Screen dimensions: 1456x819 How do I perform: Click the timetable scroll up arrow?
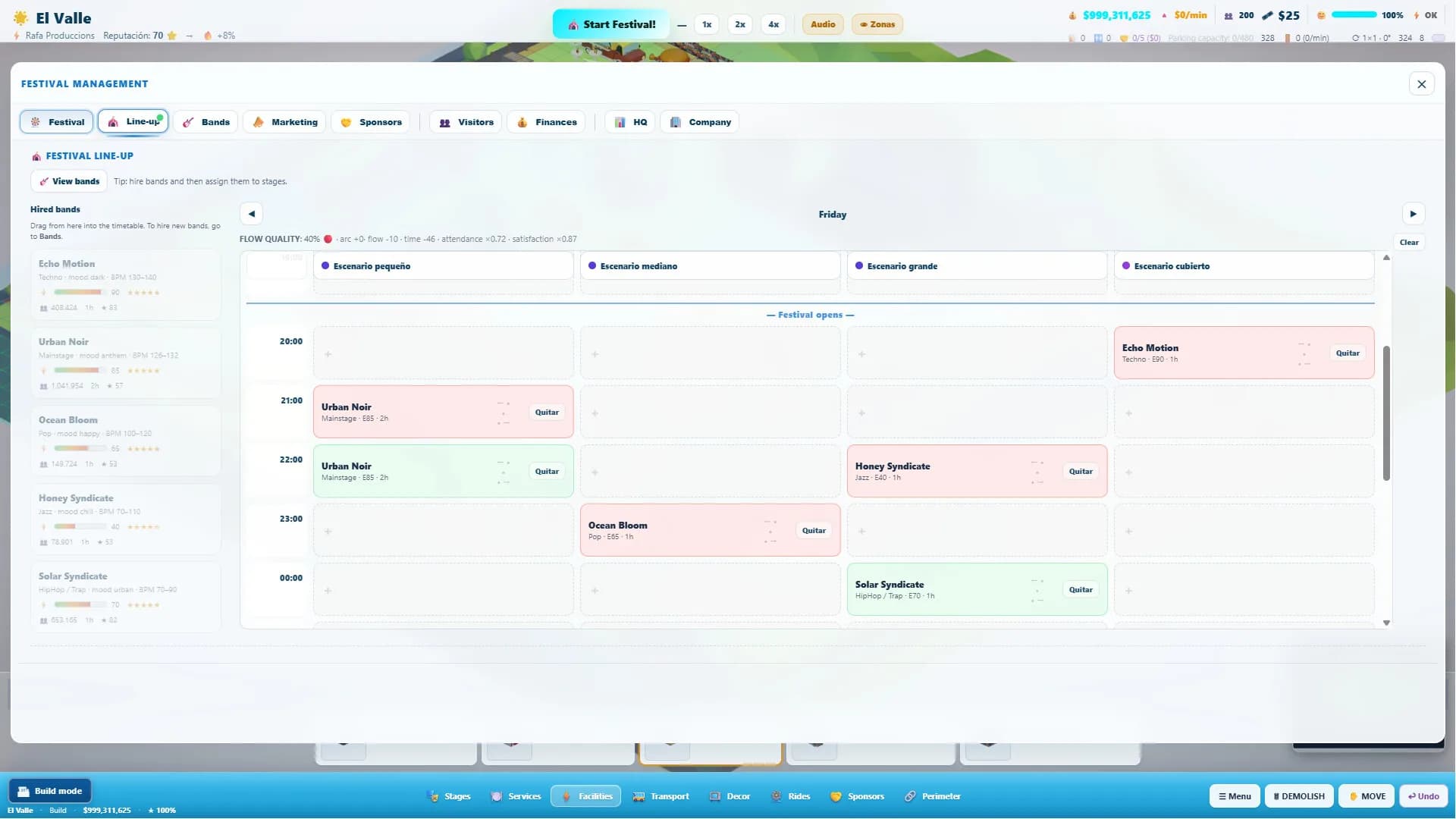(1386, 258)
